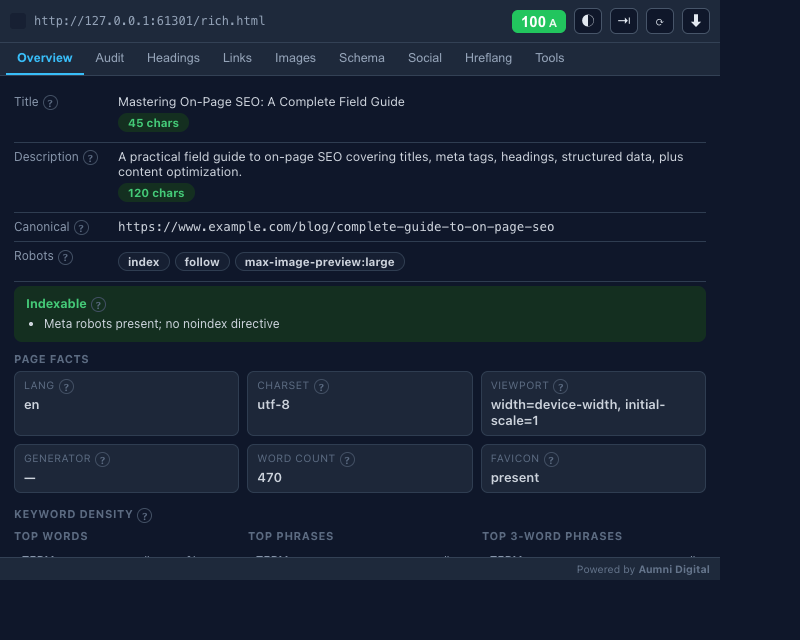This screenshot has height=640, width=800.
Task: Click the favicon value present
Action: pyautogui.click(x=515, y=478)
